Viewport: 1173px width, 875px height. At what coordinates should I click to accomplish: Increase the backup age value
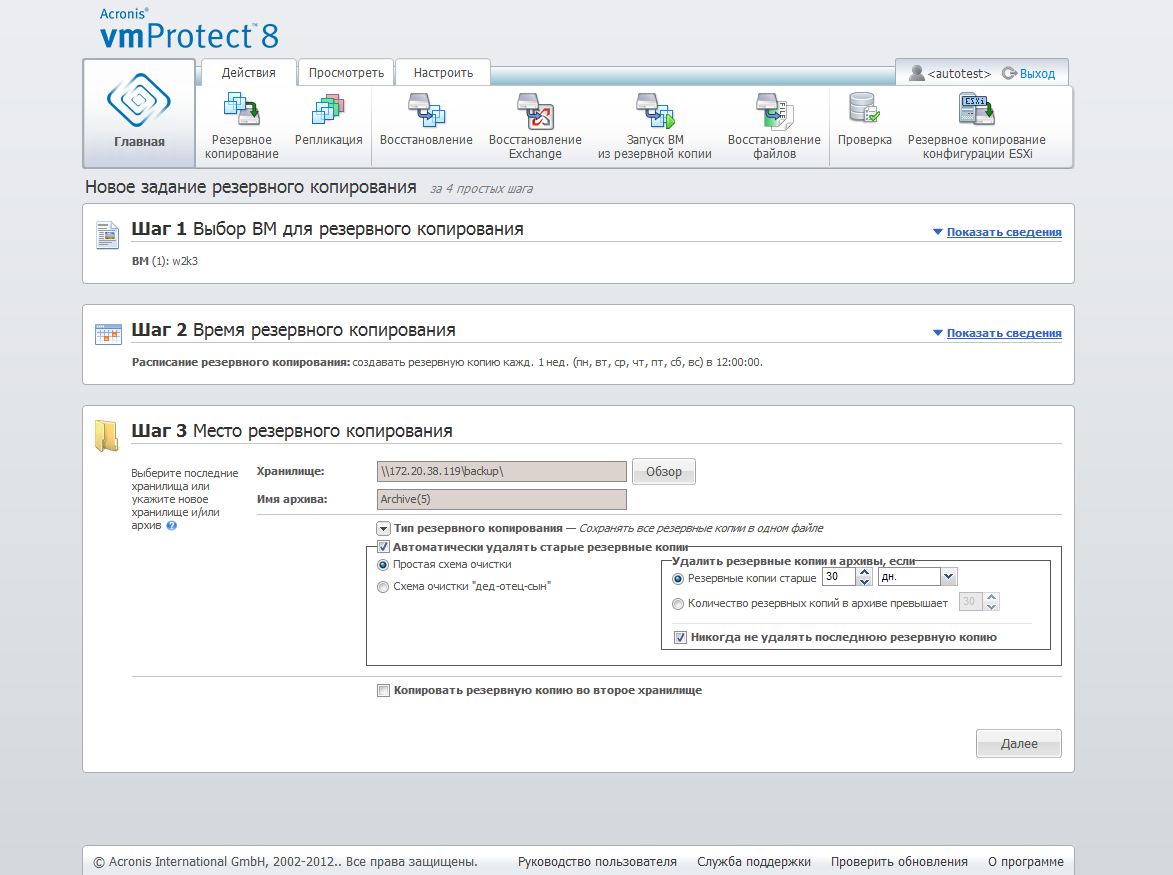[x=865, y=572]
